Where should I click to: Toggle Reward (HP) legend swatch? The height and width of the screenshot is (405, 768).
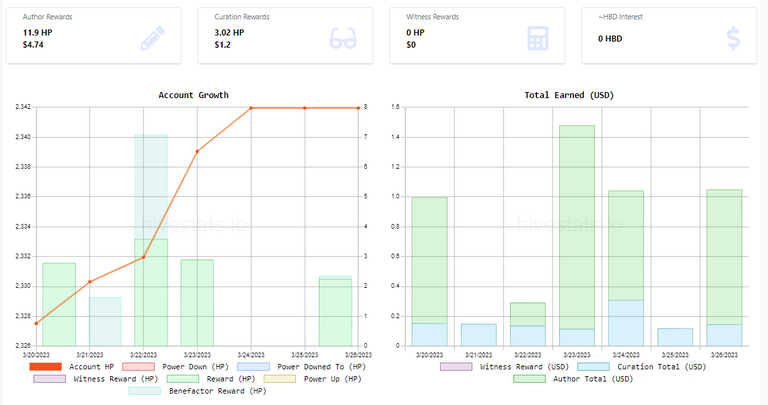coord(183,379)
